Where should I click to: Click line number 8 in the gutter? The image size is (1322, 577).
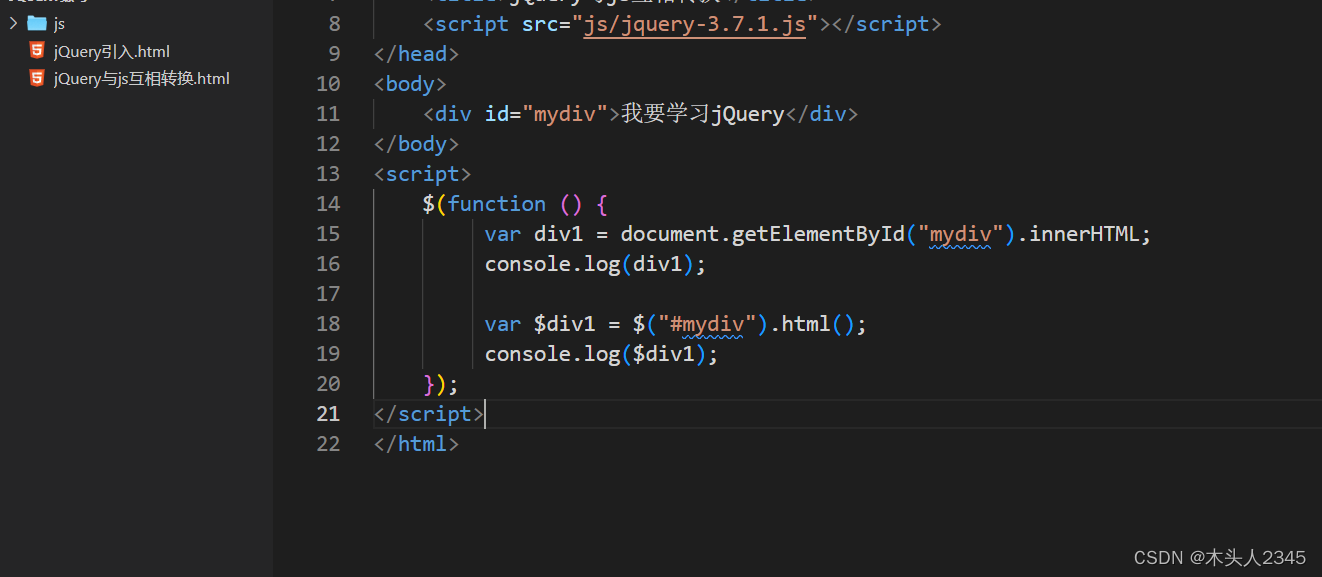[334, 23]
